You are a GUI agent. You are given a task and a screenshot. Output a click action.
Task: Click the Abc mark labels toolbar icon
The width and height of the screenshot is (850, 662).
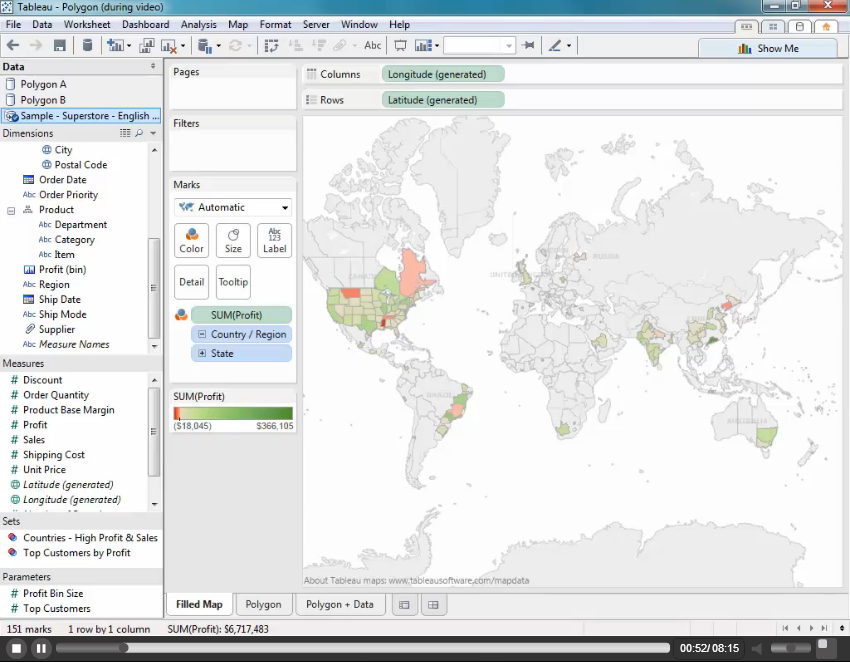[372, 45]
